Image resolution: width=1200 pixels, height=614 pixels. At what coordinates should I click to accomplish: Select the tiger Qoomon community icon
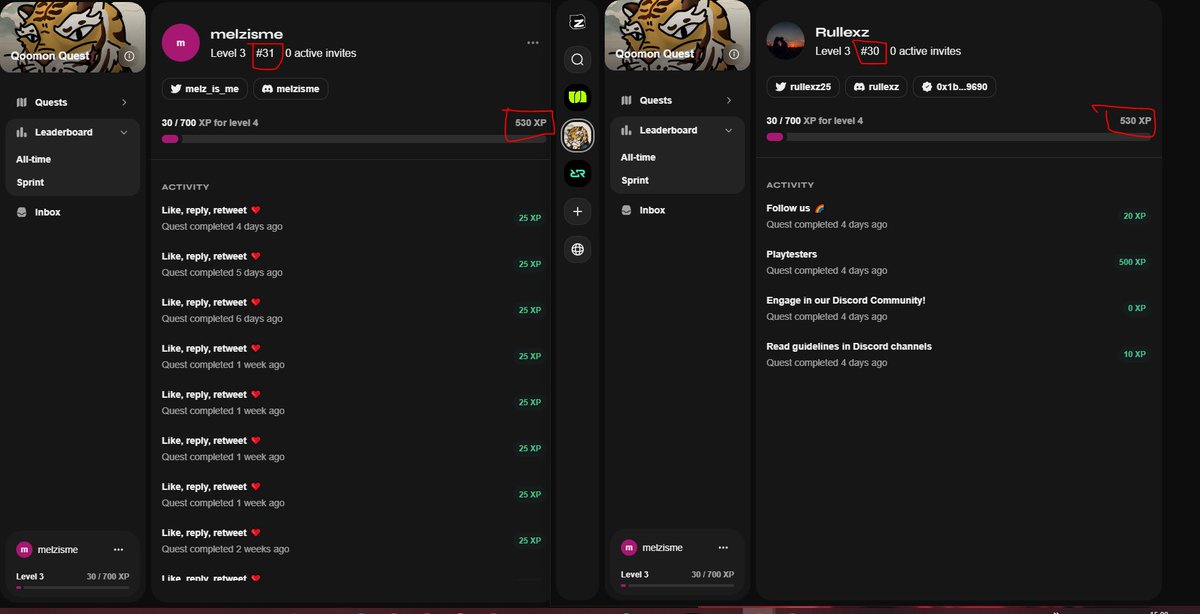tap(577, 135)
